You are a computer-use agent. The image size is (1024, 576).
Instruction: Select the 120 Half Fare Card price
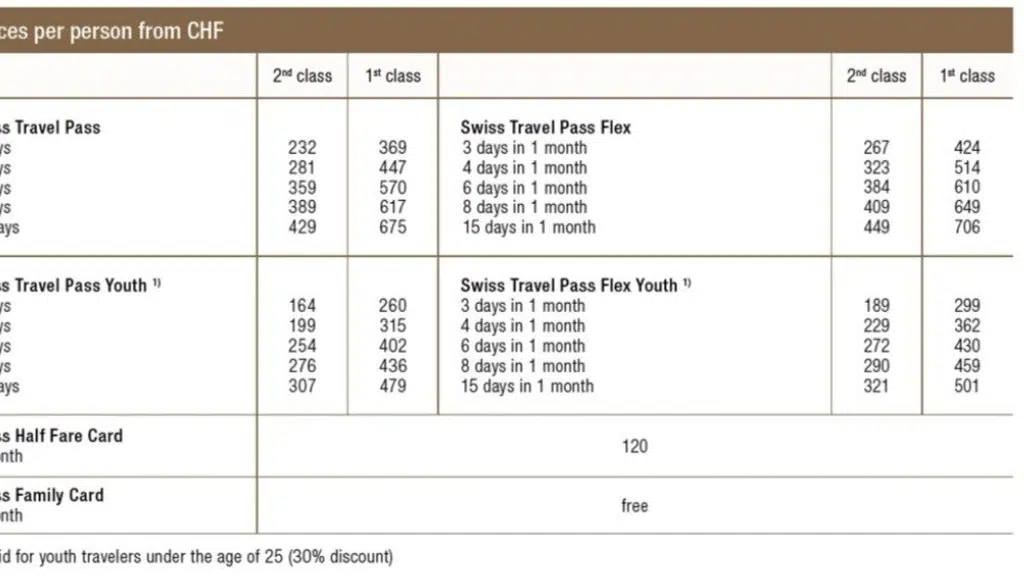click(x=634, y=447)
